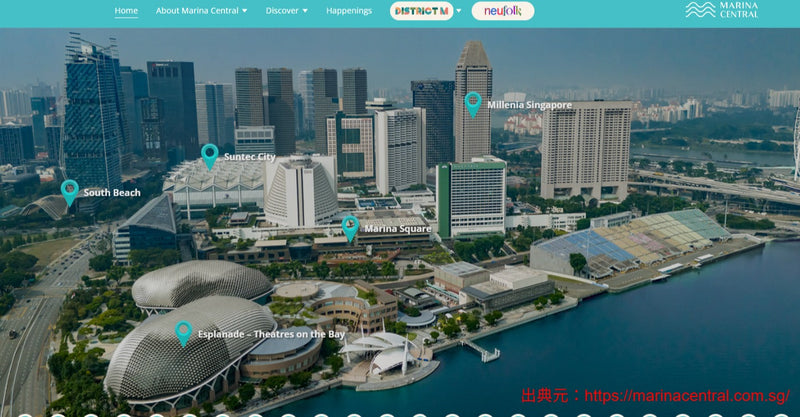Click the Millenia Singapore label

click(530, 105)
